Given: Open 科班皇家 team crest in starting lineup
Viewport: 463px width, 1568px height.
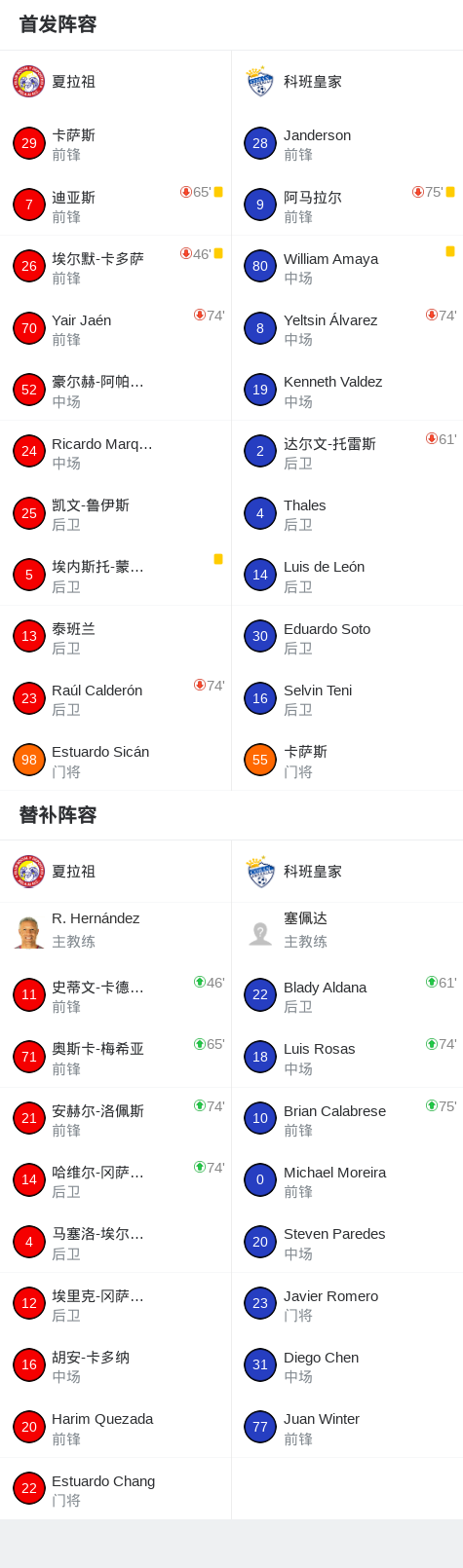Looking at the screenshot, I should (260, 82).
